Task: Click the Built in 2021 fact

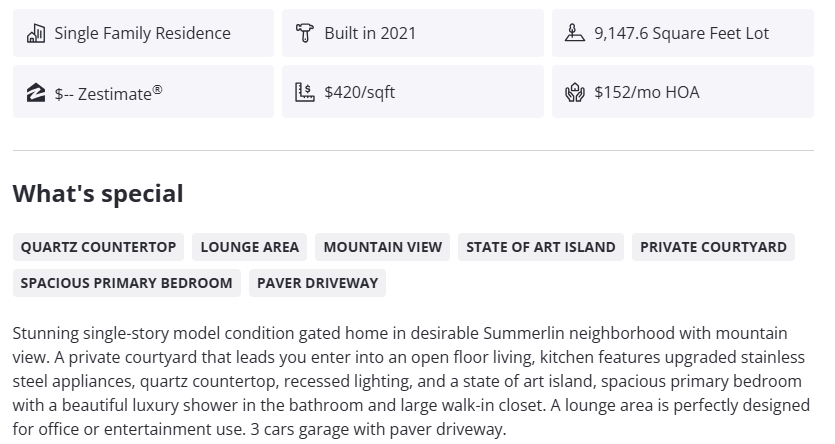Action: (370, 33)
